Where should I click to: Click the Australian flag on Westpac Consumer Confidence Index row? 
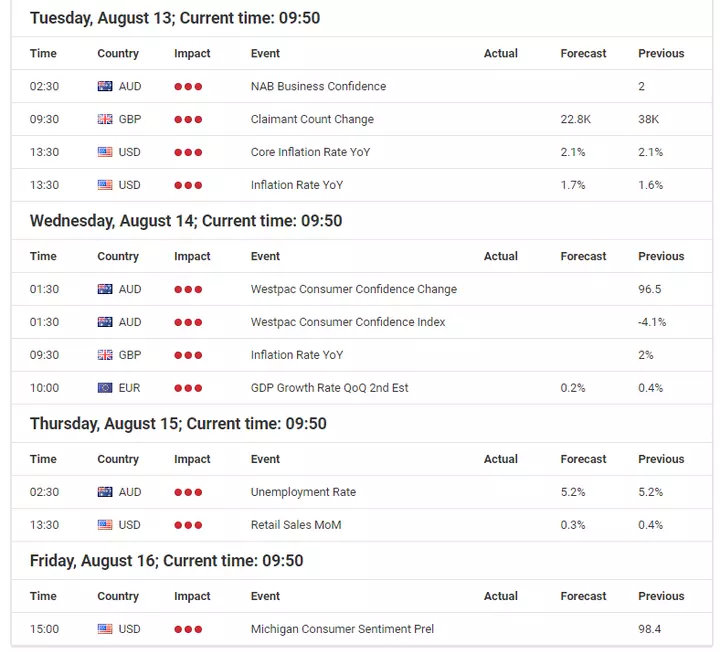(x=105, y=322)
